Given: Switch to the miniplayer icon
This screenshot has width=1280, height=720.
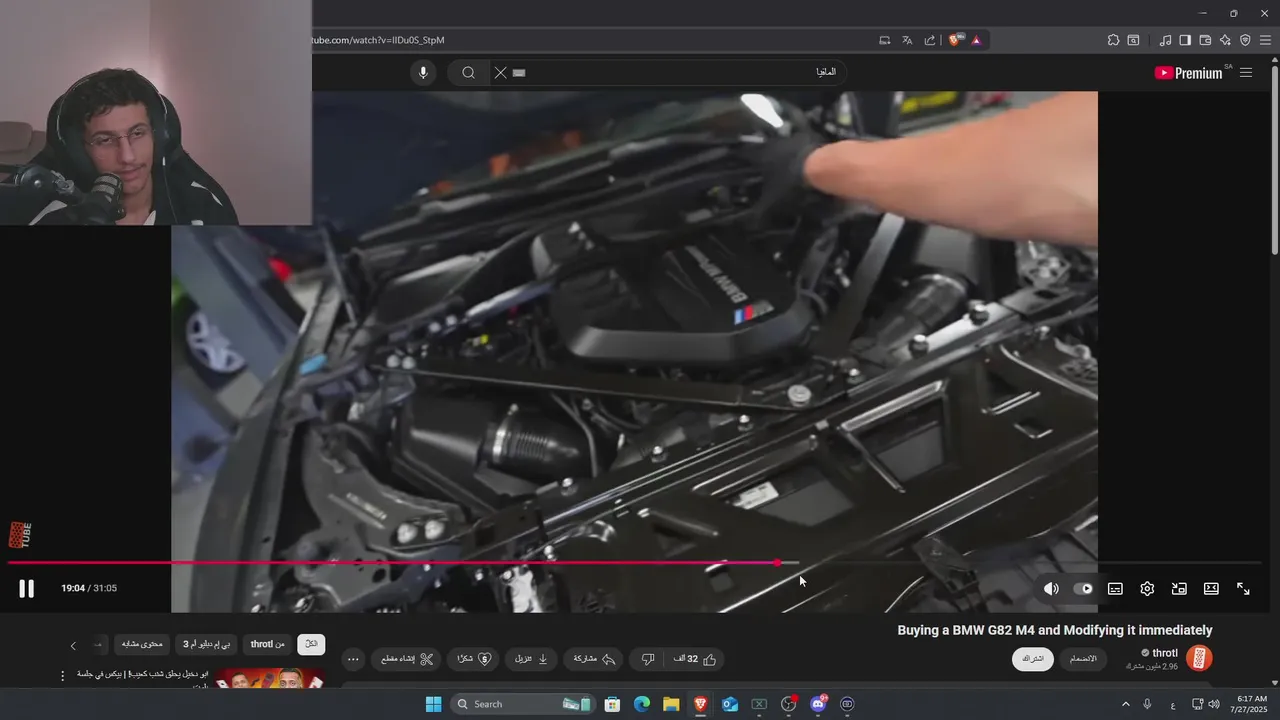Looking at the screenshot, I should point(1179,589).
